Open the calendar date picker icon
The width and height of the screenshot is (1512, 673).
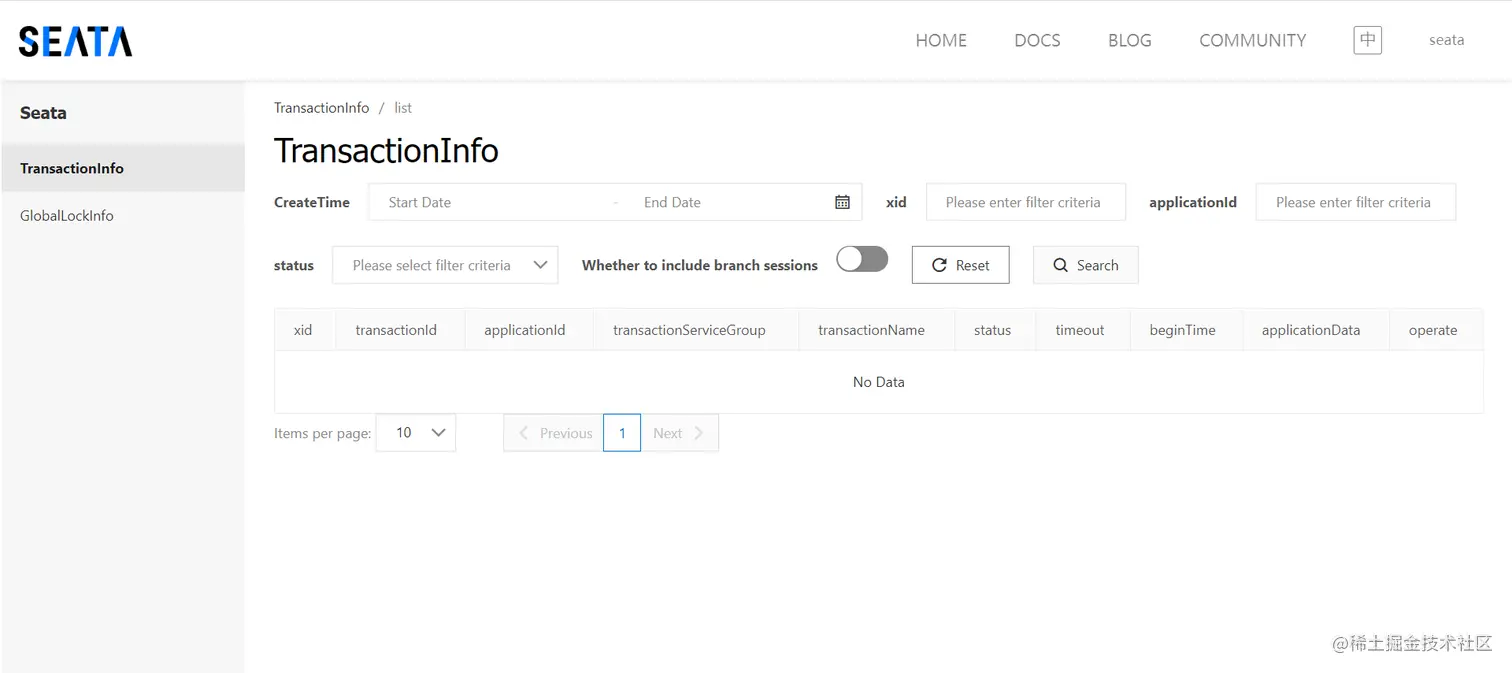point(842,202)
